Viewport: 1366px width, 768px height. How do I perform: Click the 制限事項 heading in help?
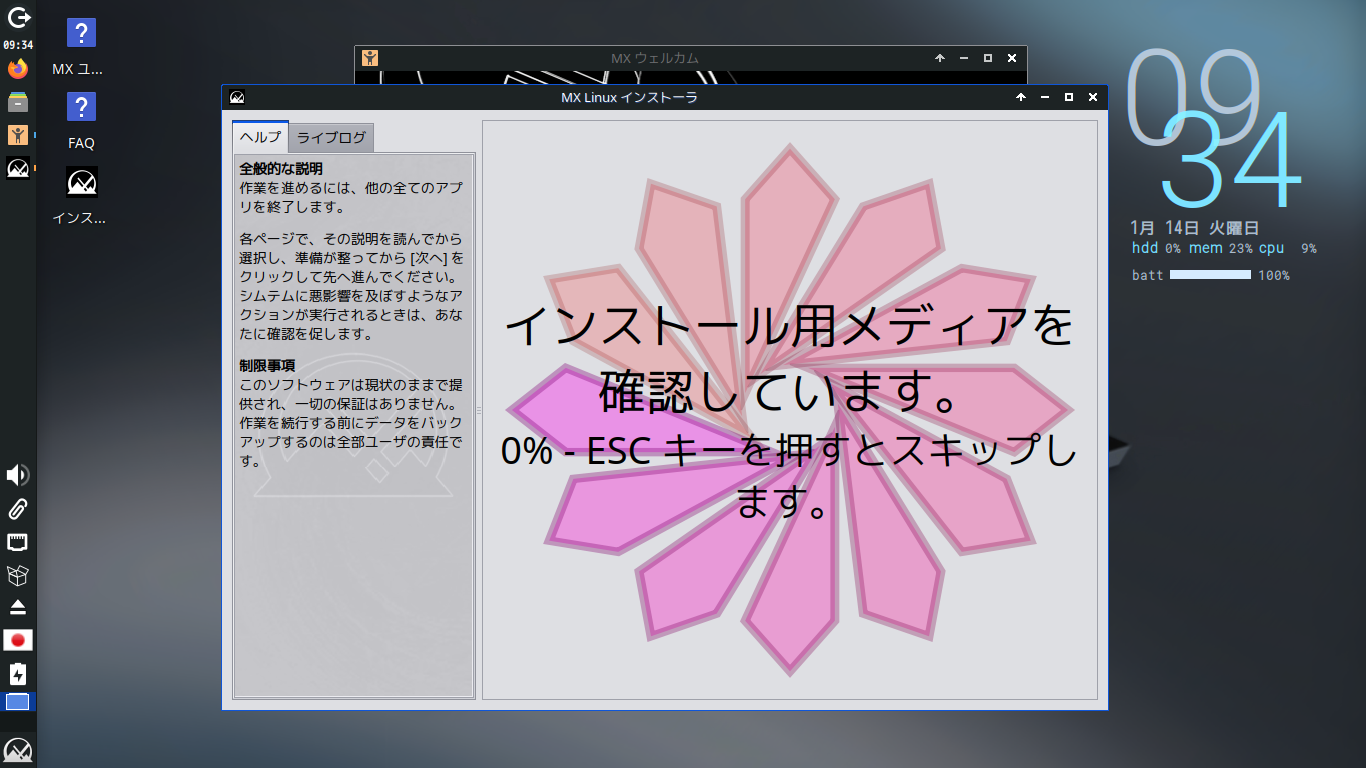(x=267, y=366)
